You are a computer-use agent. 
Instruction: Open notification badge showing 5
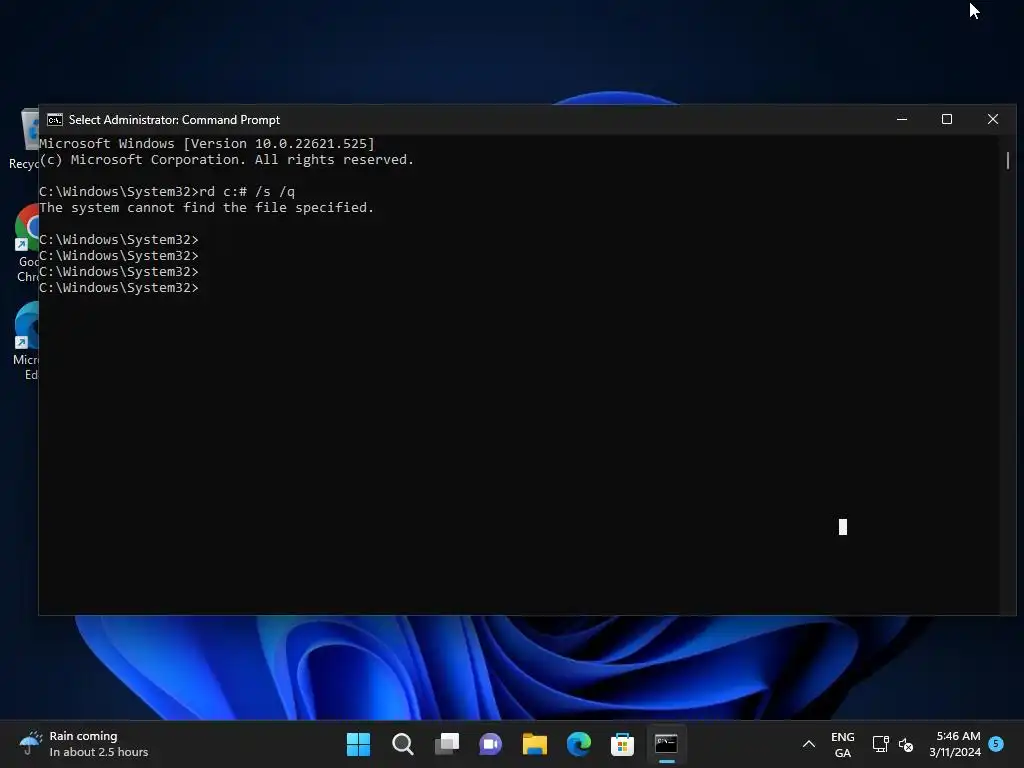pyautogui.click(x=996, y=743)
